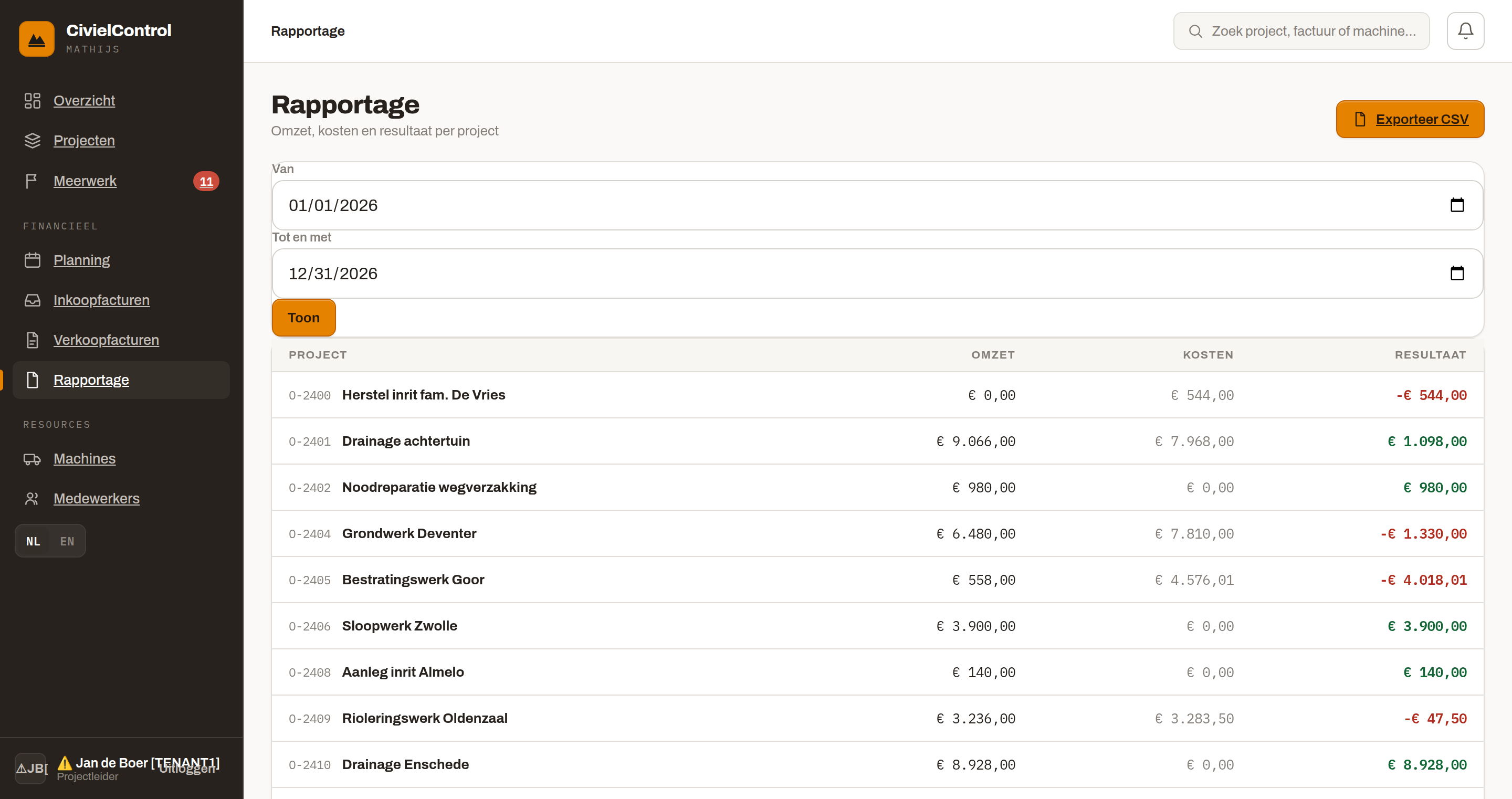Screen dimensions: 1512x799
Task: Click project code 0-2400
Action: pos(309,395)
